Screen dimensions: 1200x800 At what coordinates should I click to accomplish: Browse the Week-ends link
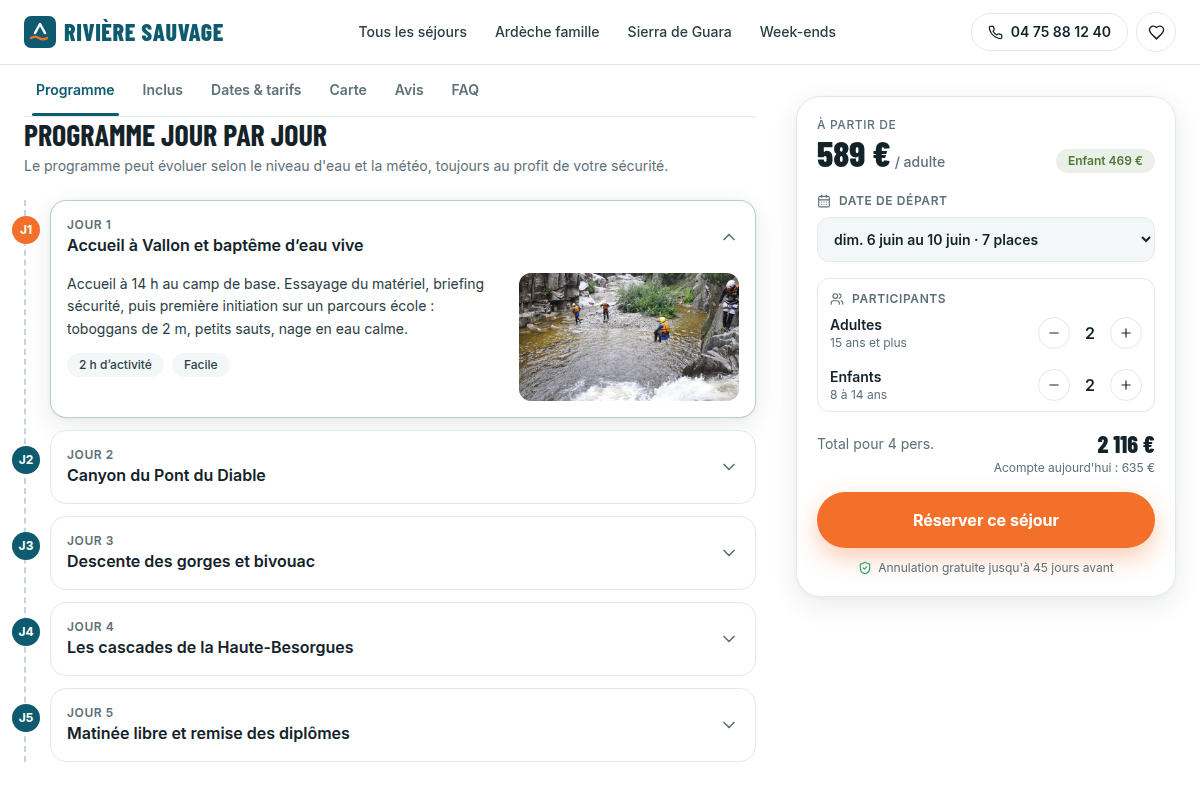coord(798,32)
